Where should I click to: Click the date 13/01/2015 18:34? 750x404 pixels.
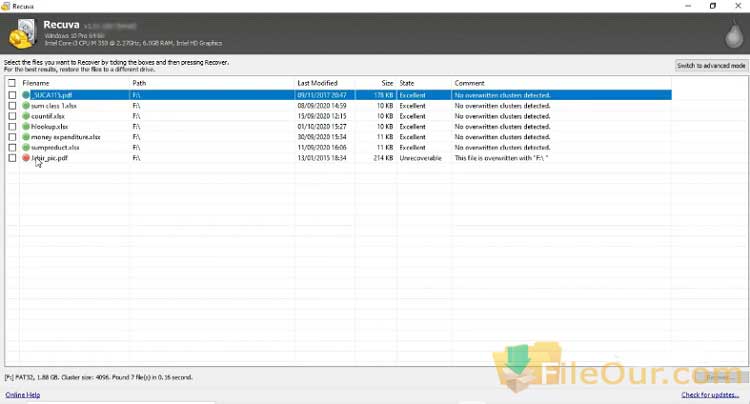[322, 158]
